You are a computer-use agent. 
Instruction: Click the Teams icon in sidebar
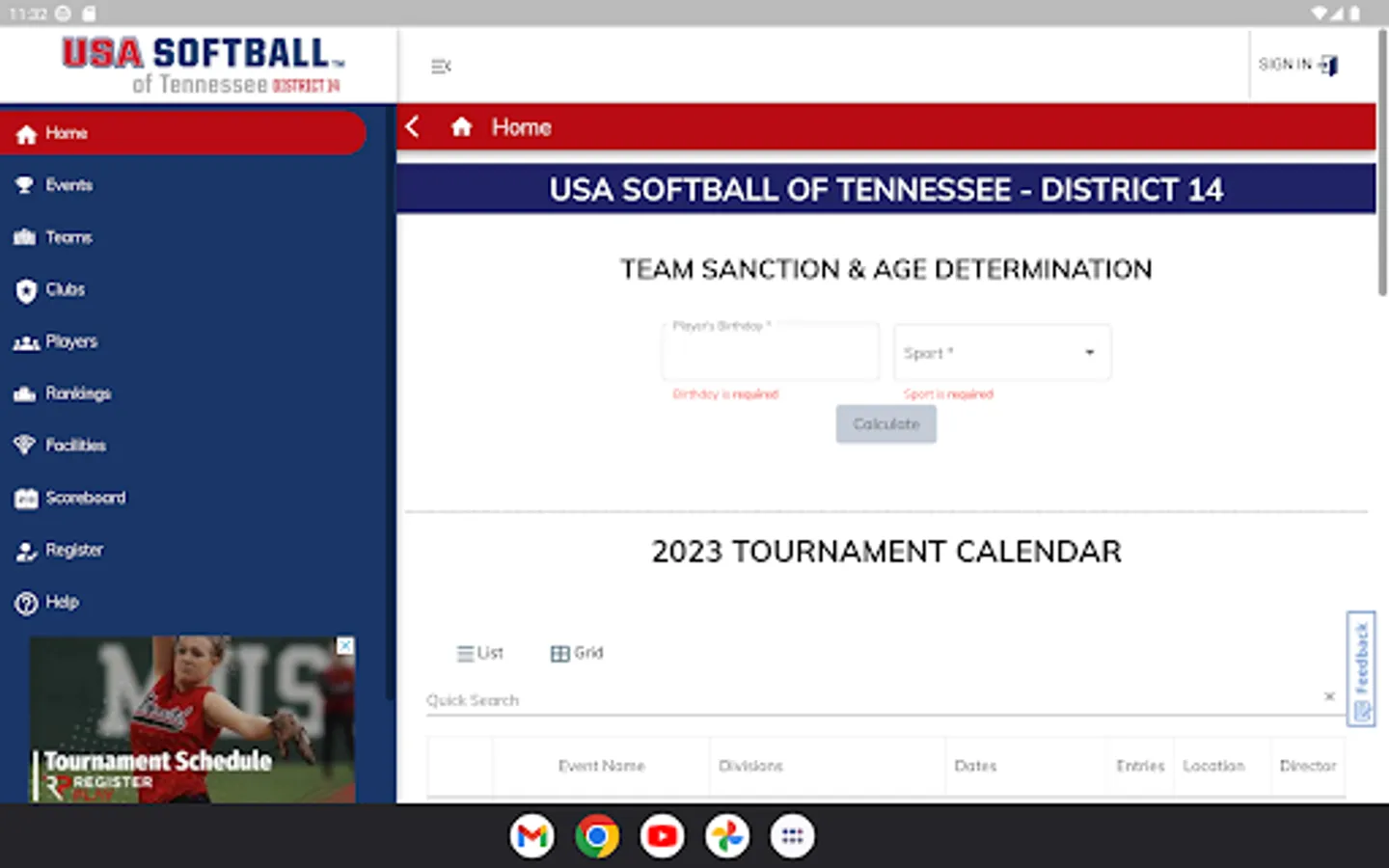point(25,237)
